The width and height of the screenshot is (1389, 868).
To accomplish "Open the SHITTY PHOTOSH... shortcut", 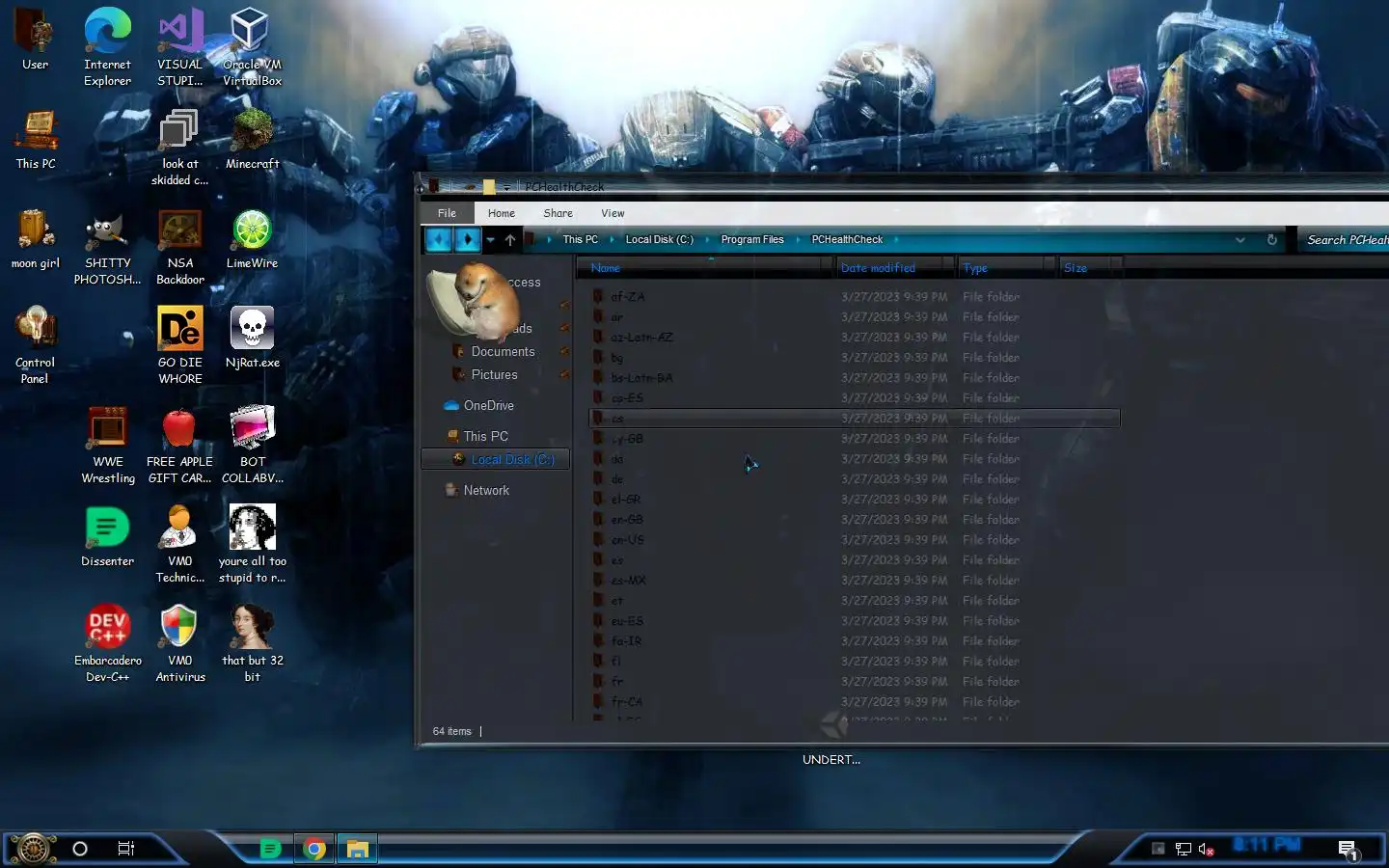I will (x=107, y=247).
